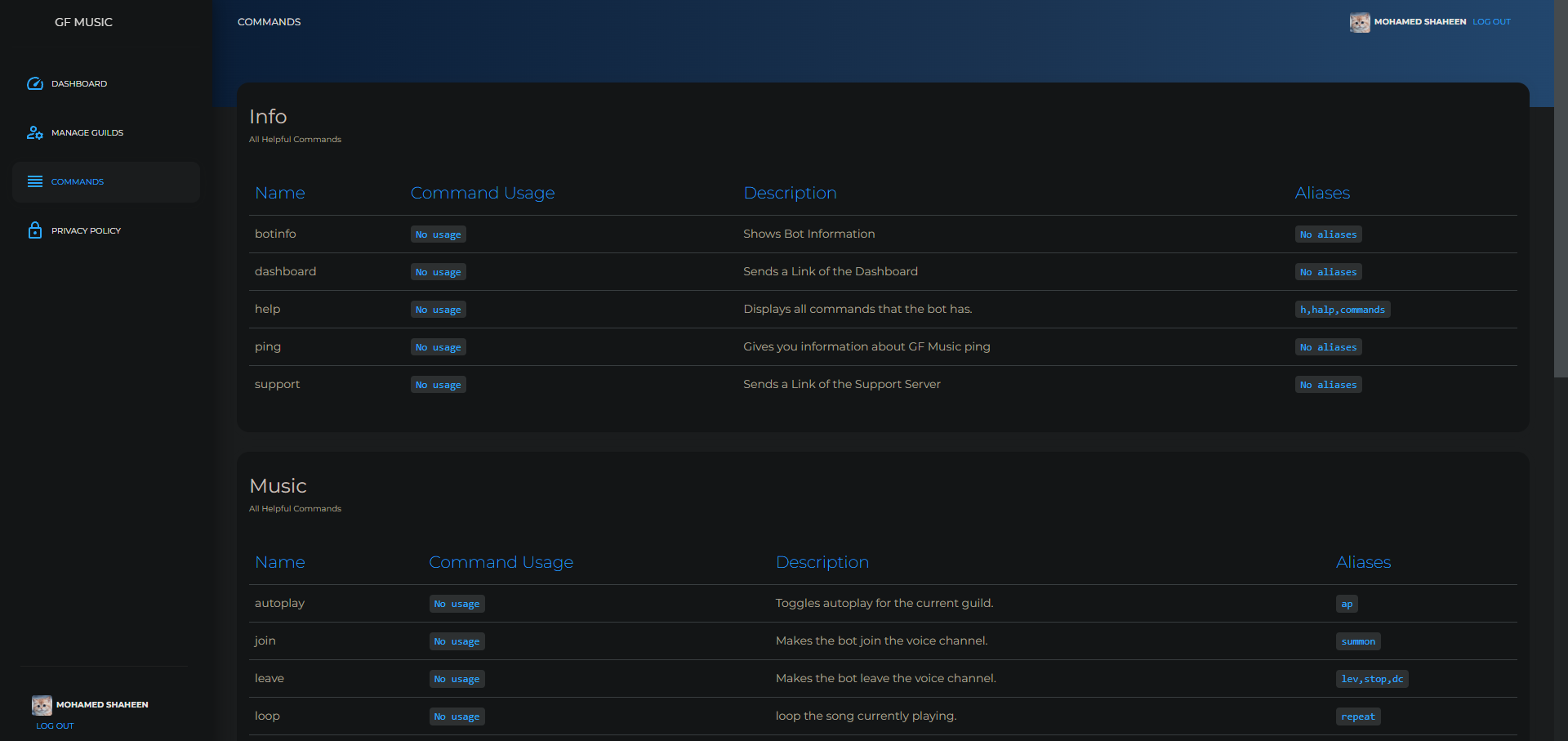Click 'loop the song currently playing.' description
Image resolution: width=1568 pixels, height=741 pixels.
coord(866,716)
